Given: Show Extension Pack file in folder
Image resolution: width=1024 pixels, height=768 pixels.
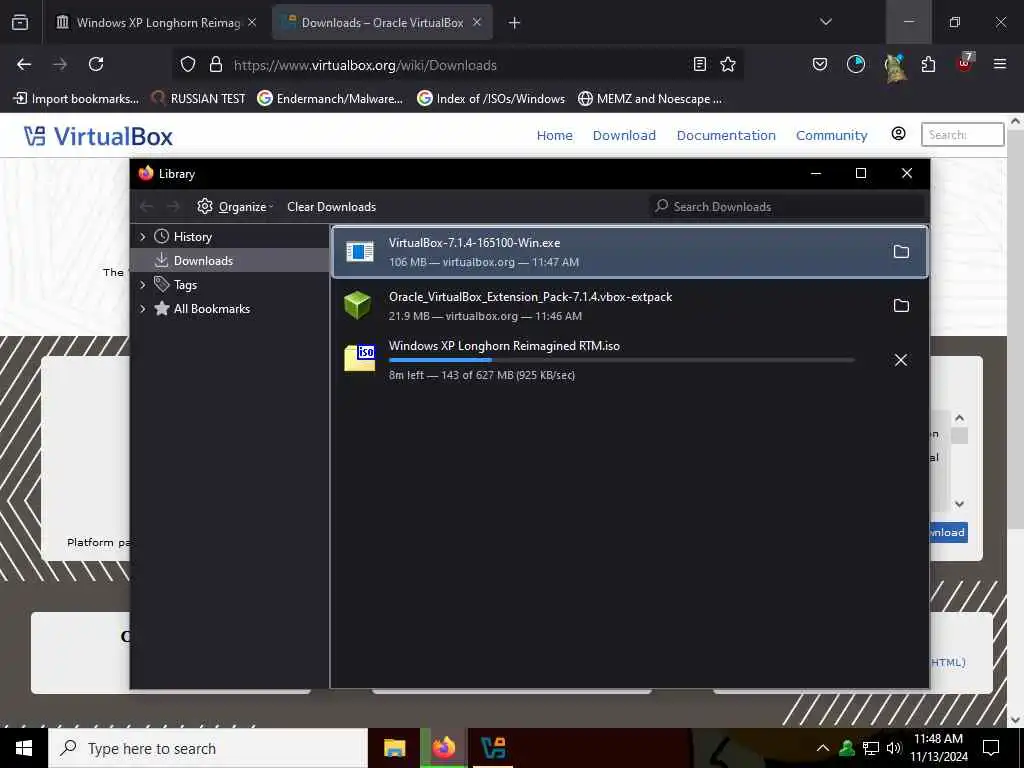Looking at the screenshot, I should pos(901,306).
